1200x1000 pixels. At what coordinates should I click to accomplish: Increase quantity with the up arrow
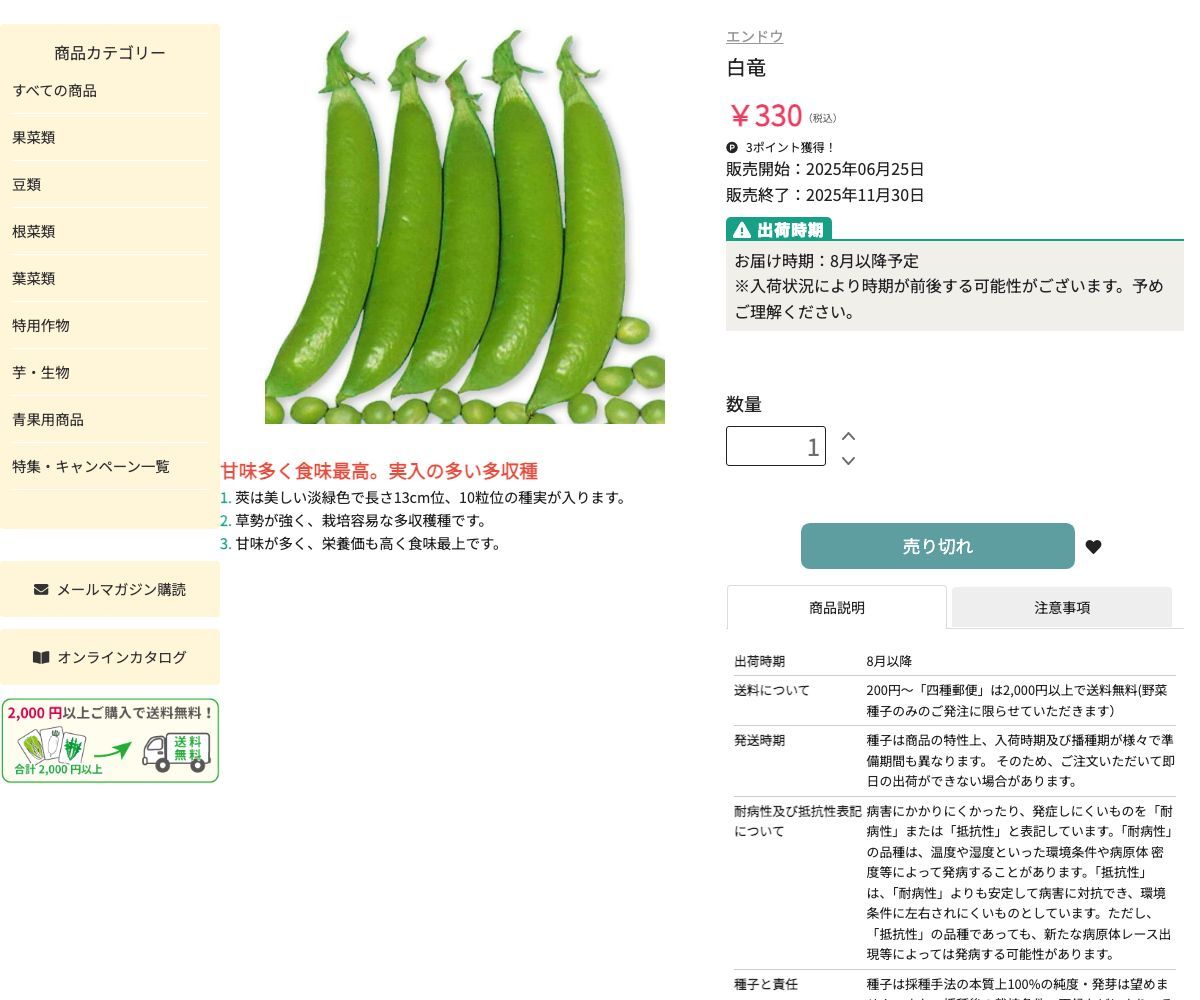(x=848, y=436)
